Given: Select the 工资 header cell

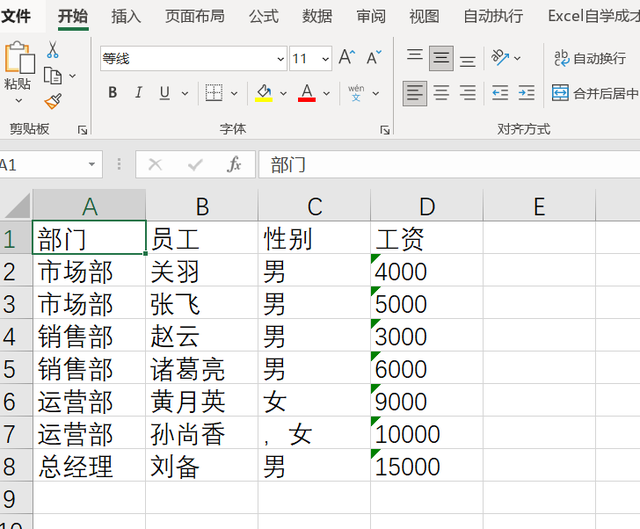Looking at the screenshot, I should click(x=427, y=238).
